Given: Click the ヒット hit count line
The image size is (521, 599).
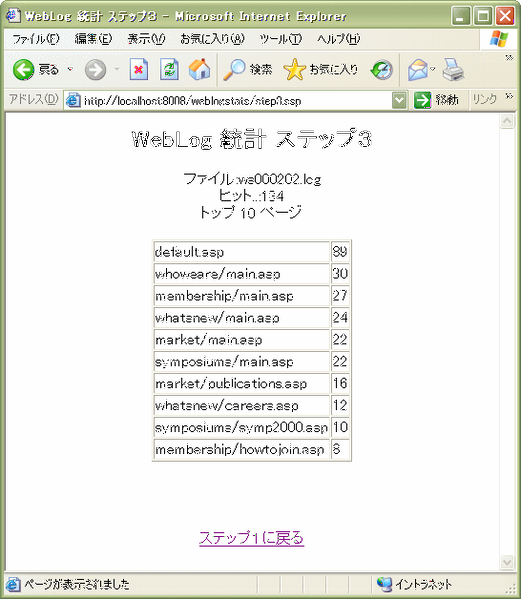Looking at the screenshot, I should click(x=251, y=196).
